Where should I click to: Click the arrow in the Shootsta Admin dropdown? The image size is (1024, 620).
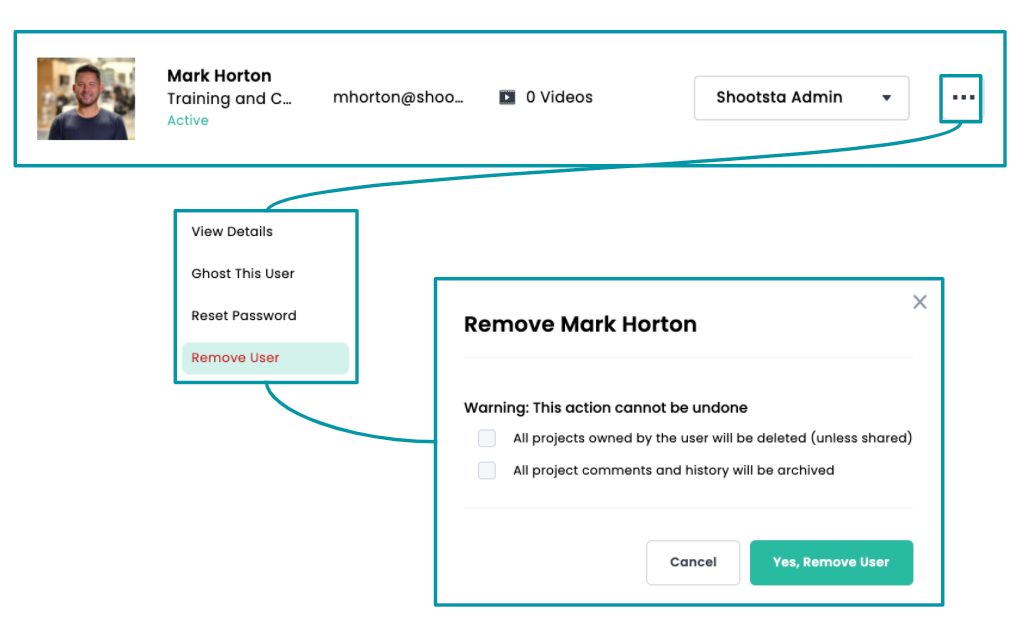click(886, 98)
